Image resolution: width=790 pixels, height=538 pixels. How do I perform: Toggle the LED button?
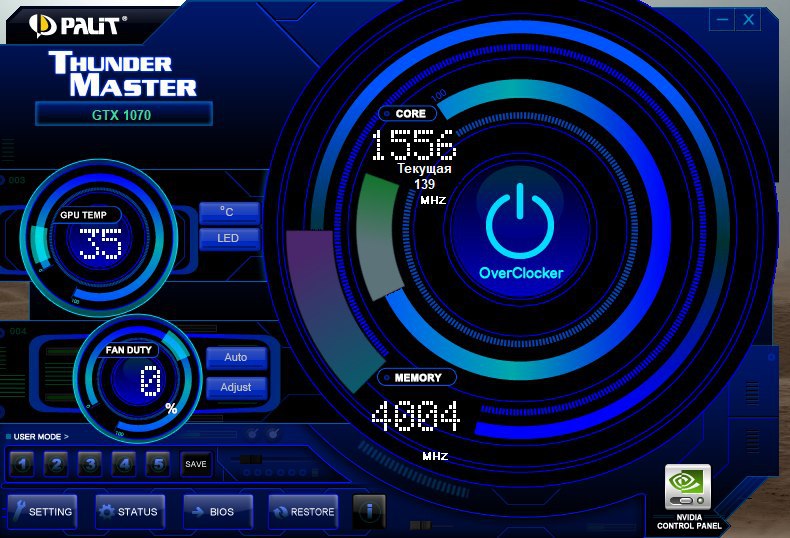tap(230, 238)
